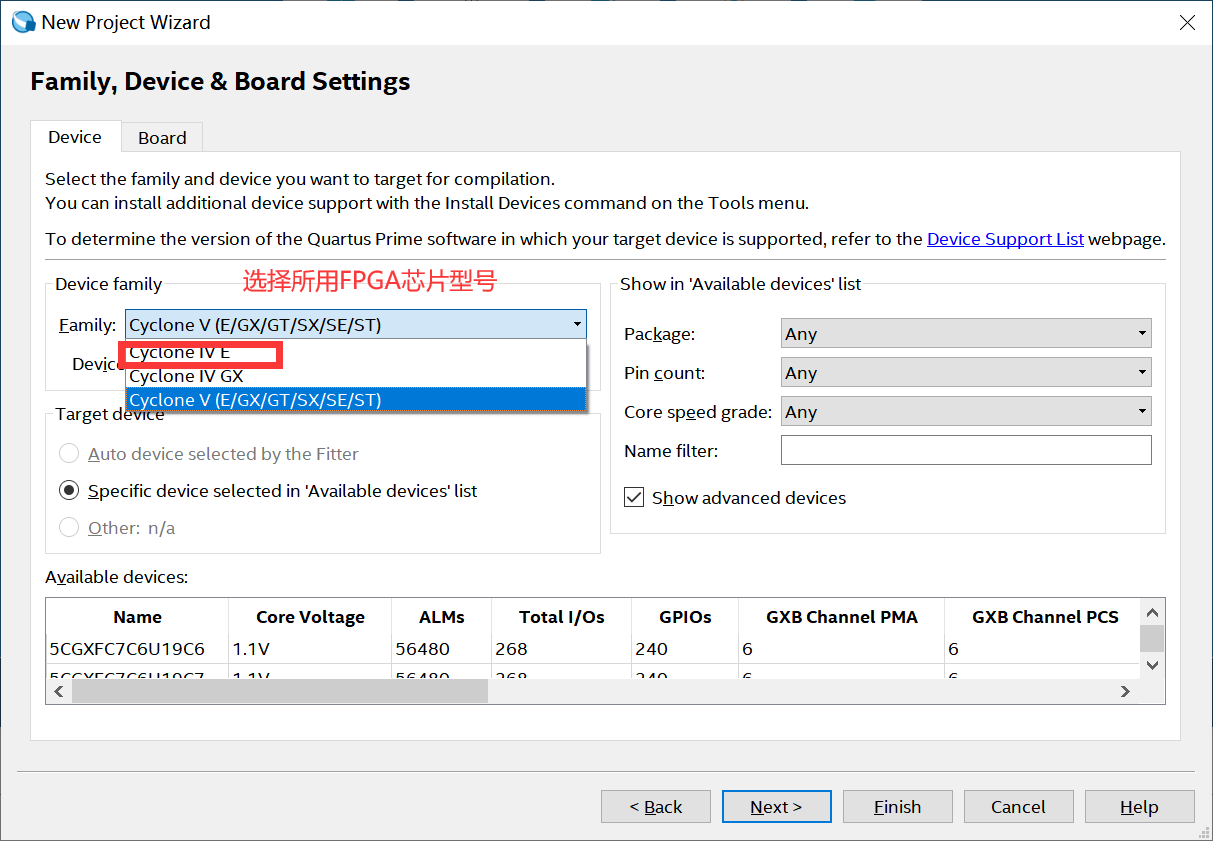The width and height of the screenshot is (1213, 841).
Task: Open the Core speed grade dropdown
Action: click(x=965, y=412)
